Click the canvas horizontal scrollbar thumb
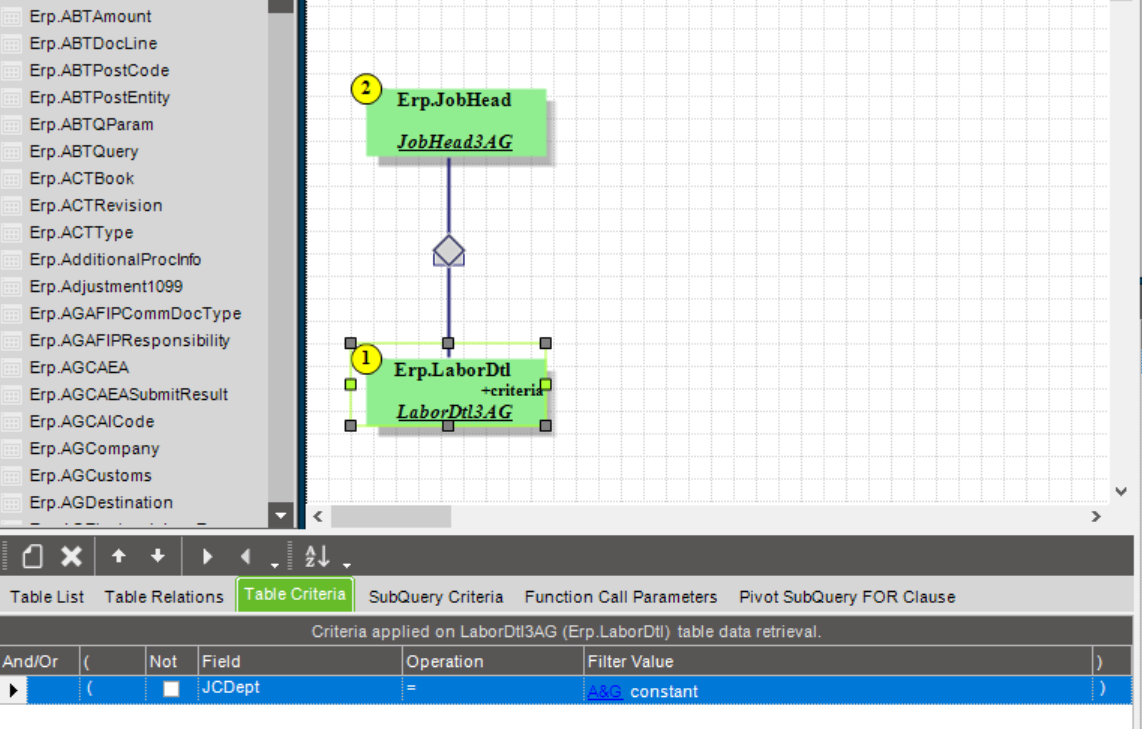 (391, 516)
